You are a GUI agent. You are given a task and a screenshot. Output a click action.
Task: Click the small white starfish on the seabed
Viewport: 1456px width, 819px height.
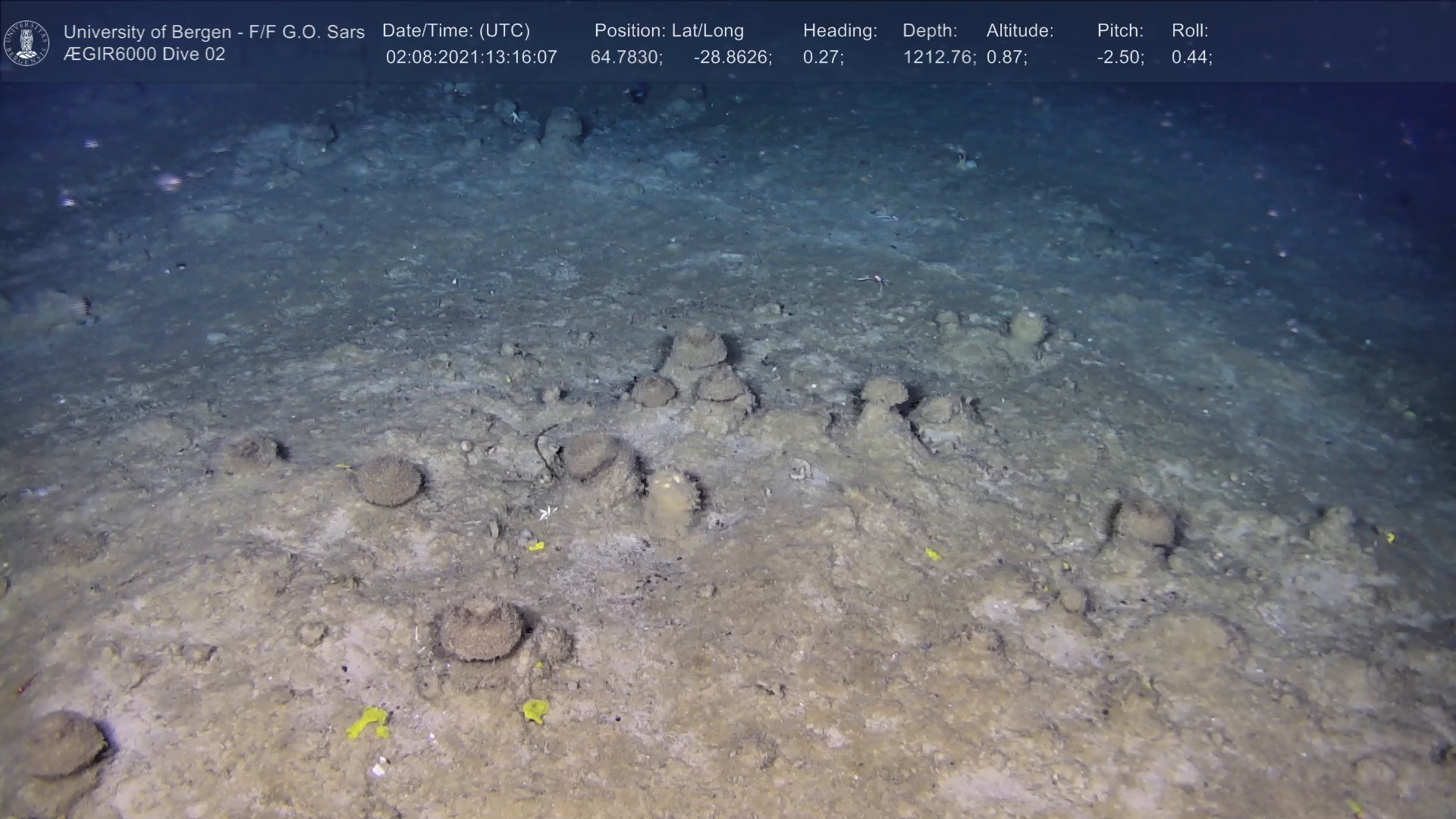(x=547, y=513)
